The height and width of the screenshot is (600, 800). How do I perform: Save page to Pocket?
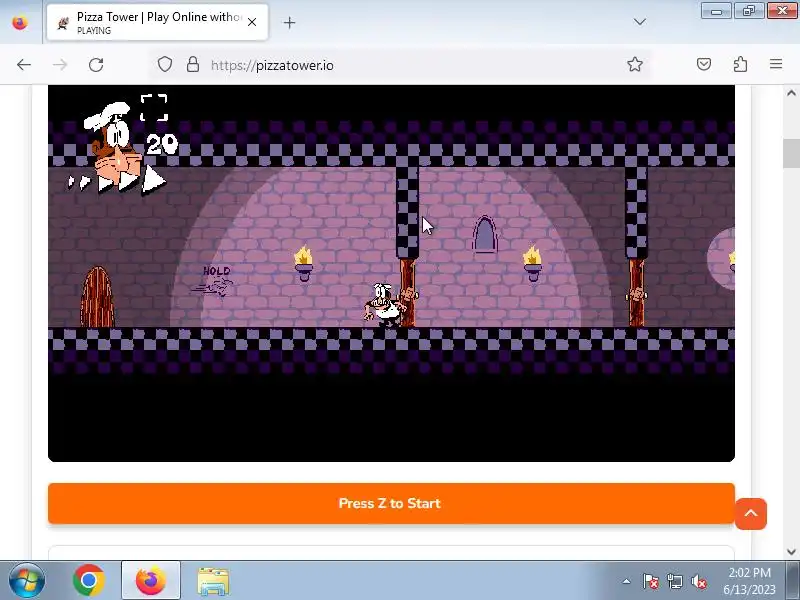click(x=704, y=64)
